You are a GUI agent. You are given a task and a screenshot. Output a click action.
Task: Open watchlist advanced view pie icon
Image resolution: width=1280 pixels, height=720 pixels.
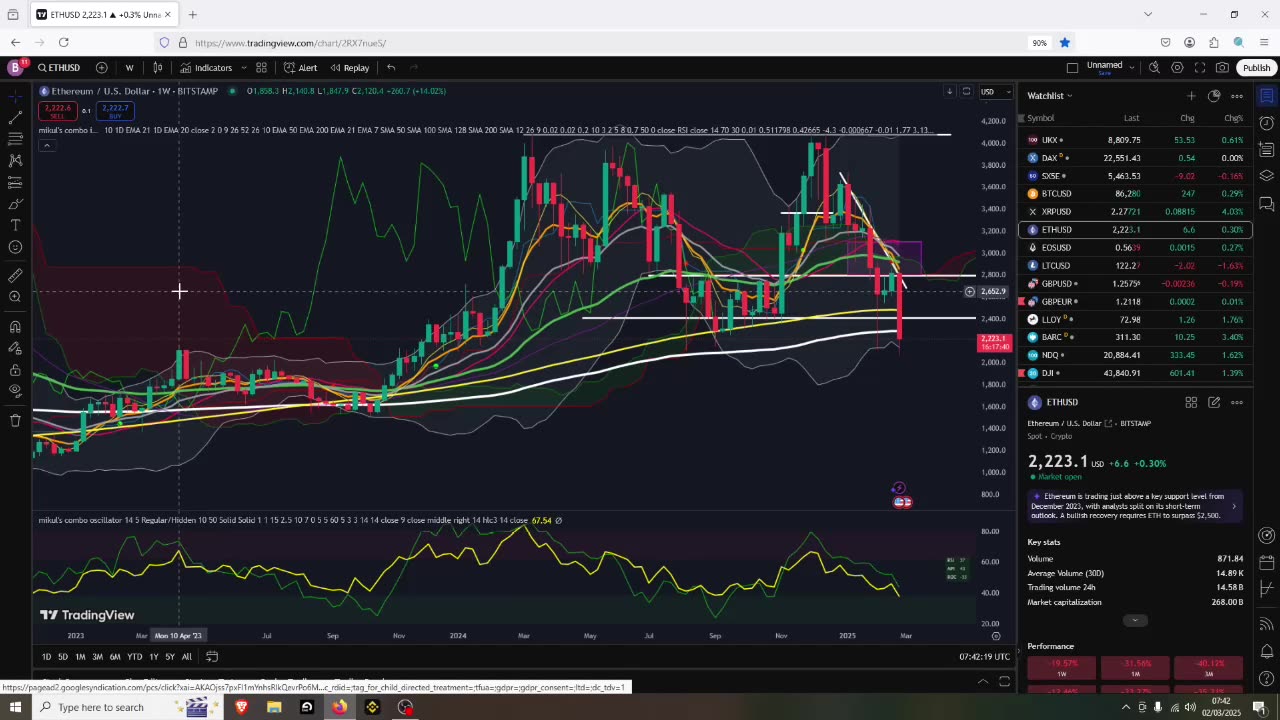pos(1214,96)
